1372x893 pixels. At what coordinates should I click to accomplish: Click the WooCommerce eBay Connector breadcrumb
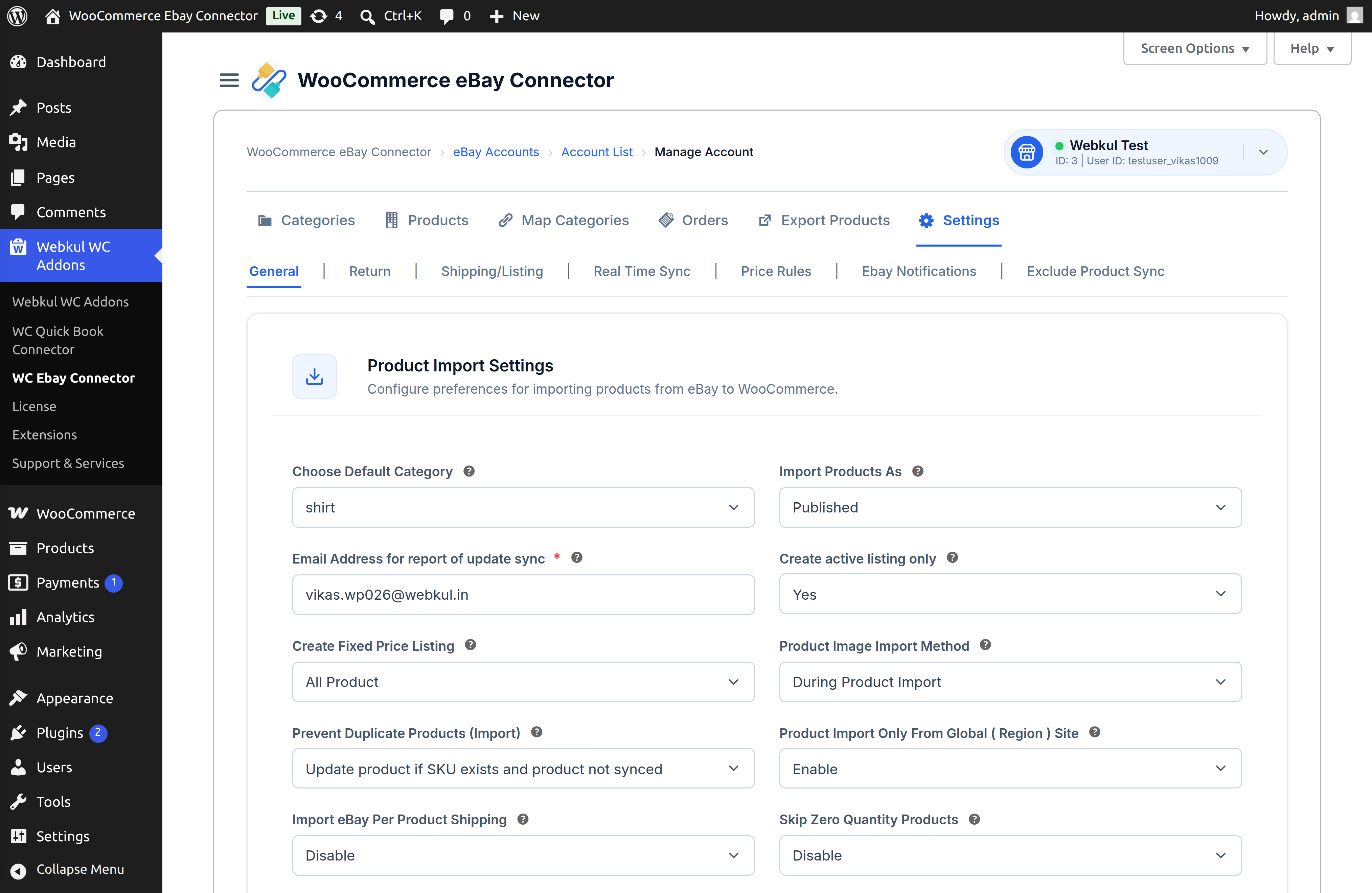coord(339,152)
